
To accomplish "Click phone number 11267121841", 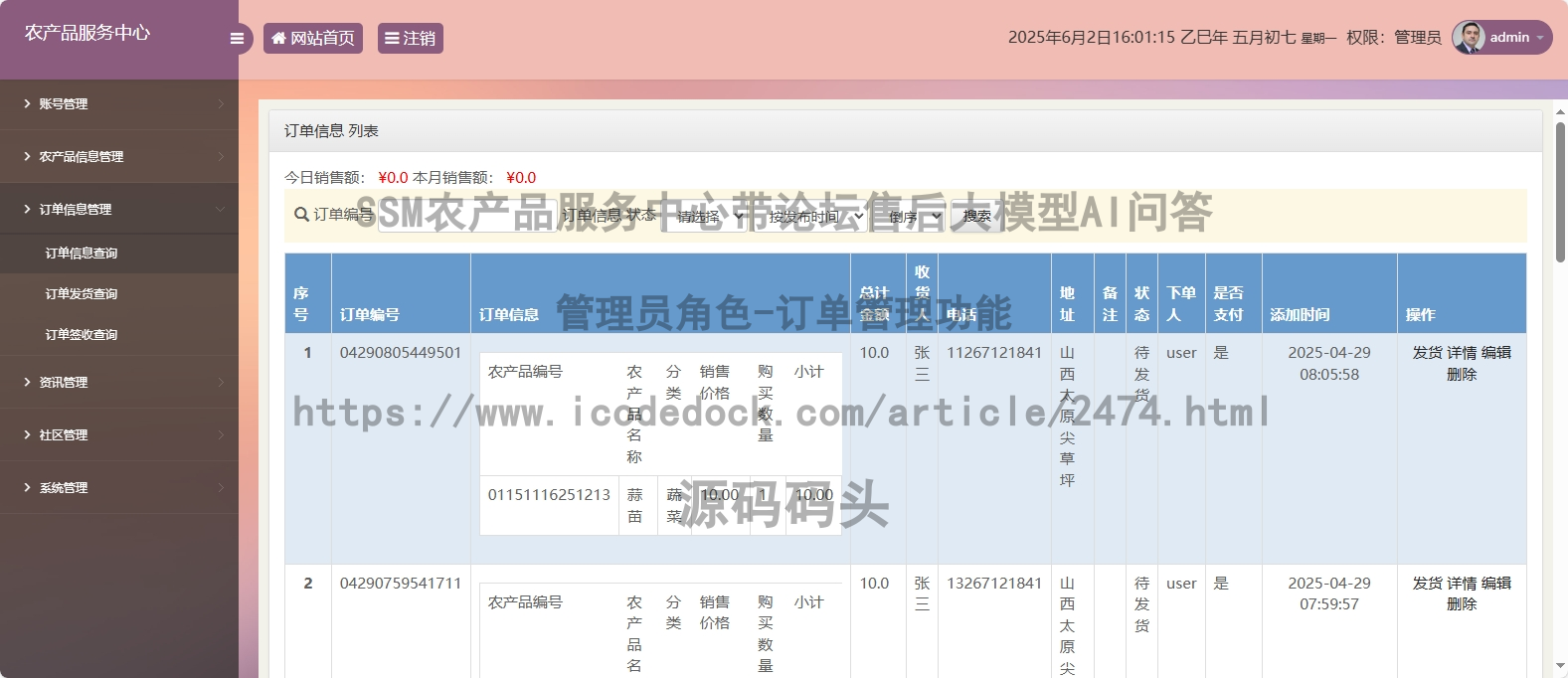I will point(994,353).
